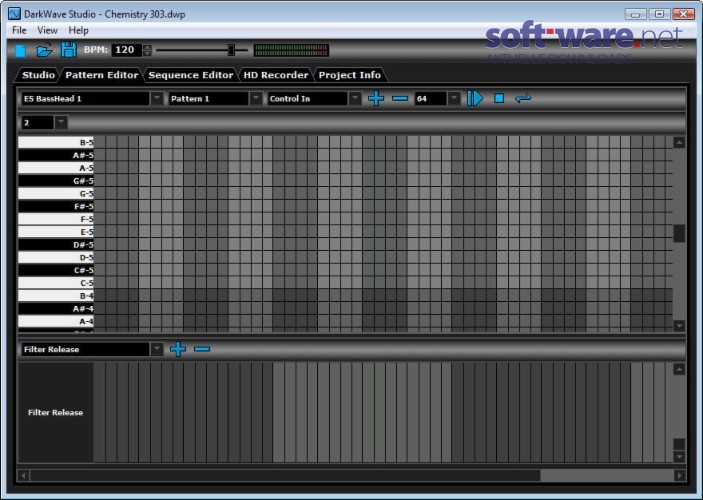Click the horizontal scrollbar left arrow
This screenshot has height=500, width=703.
23,475
